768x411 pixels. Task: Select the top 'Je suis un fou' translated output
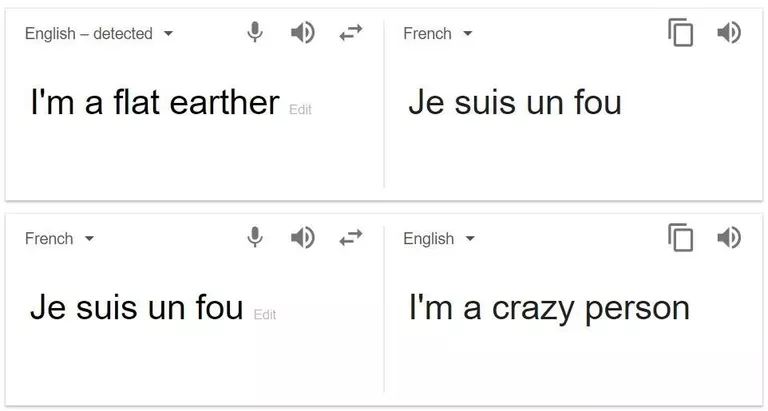[515, 102]
